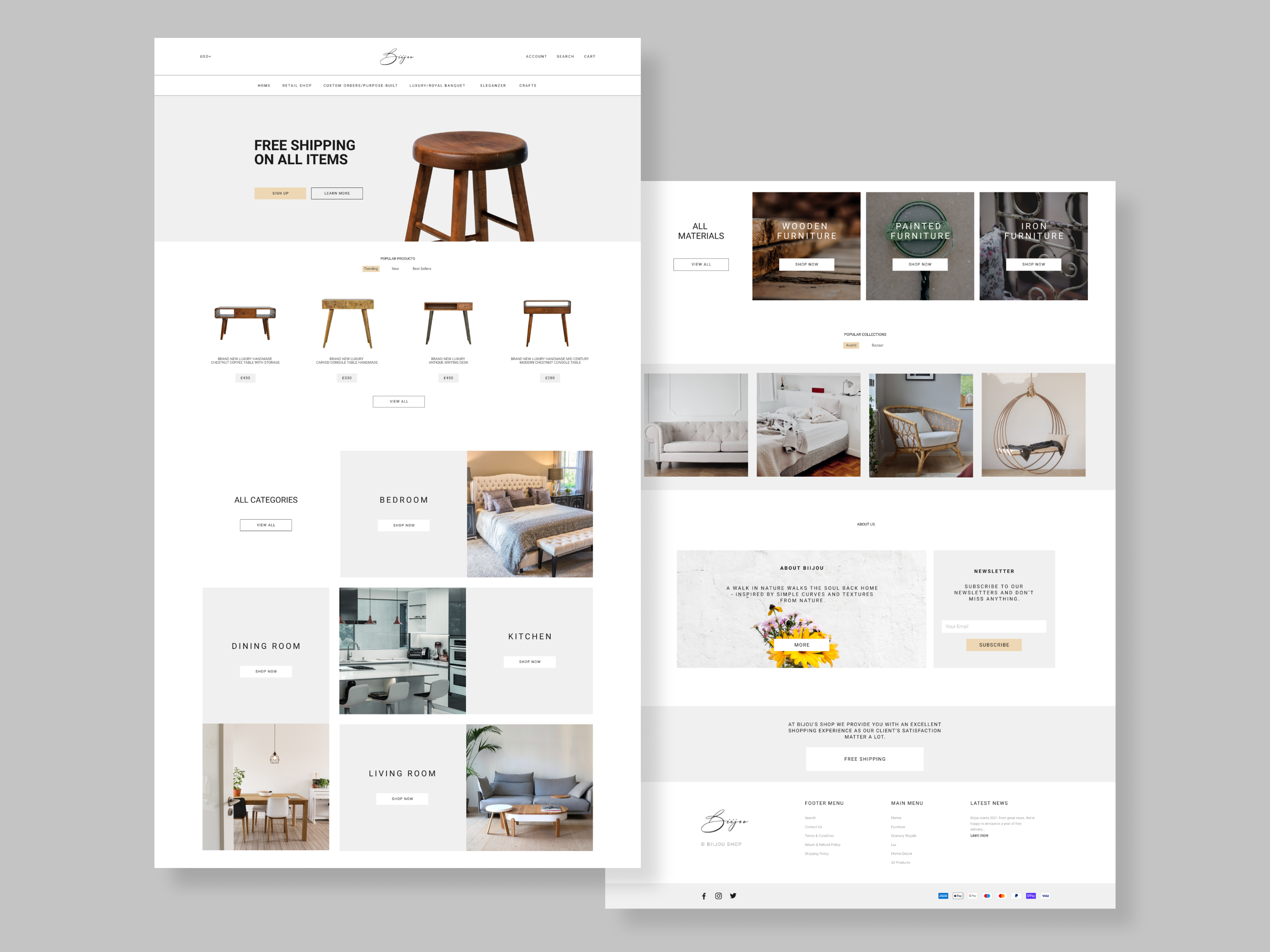Click the American Express payment icon
The image size is (1270, 952).
(943, 896)
